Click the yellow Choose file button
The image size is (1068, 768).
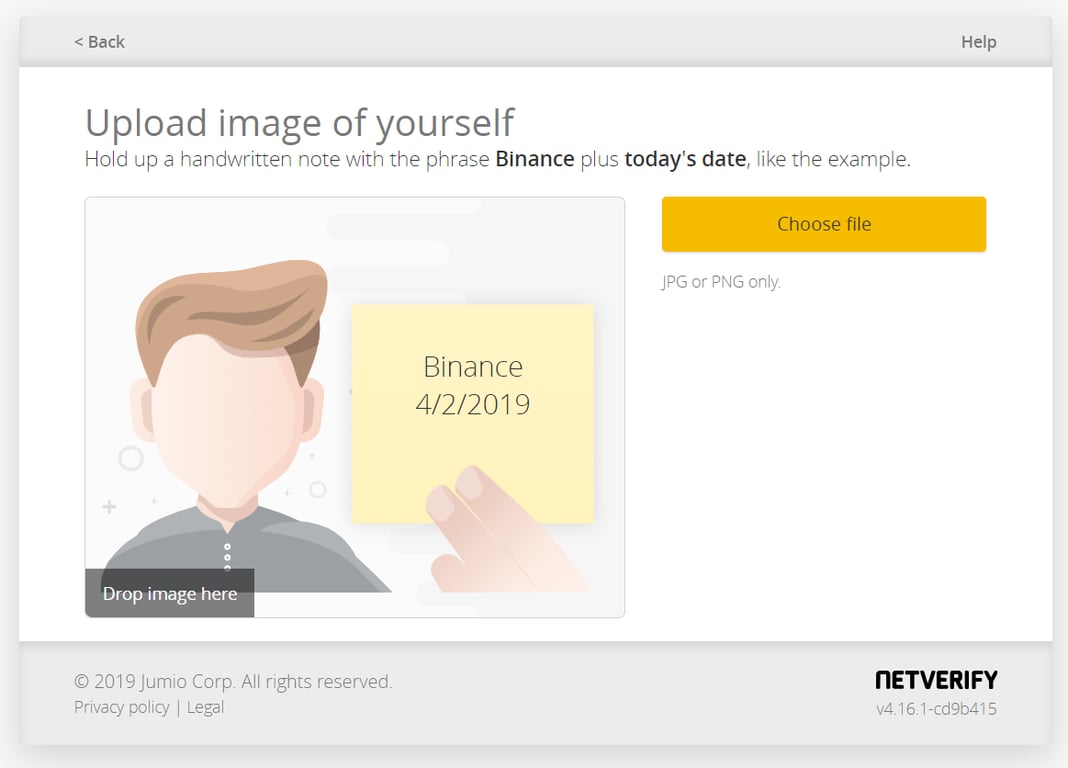coord(823,224)
